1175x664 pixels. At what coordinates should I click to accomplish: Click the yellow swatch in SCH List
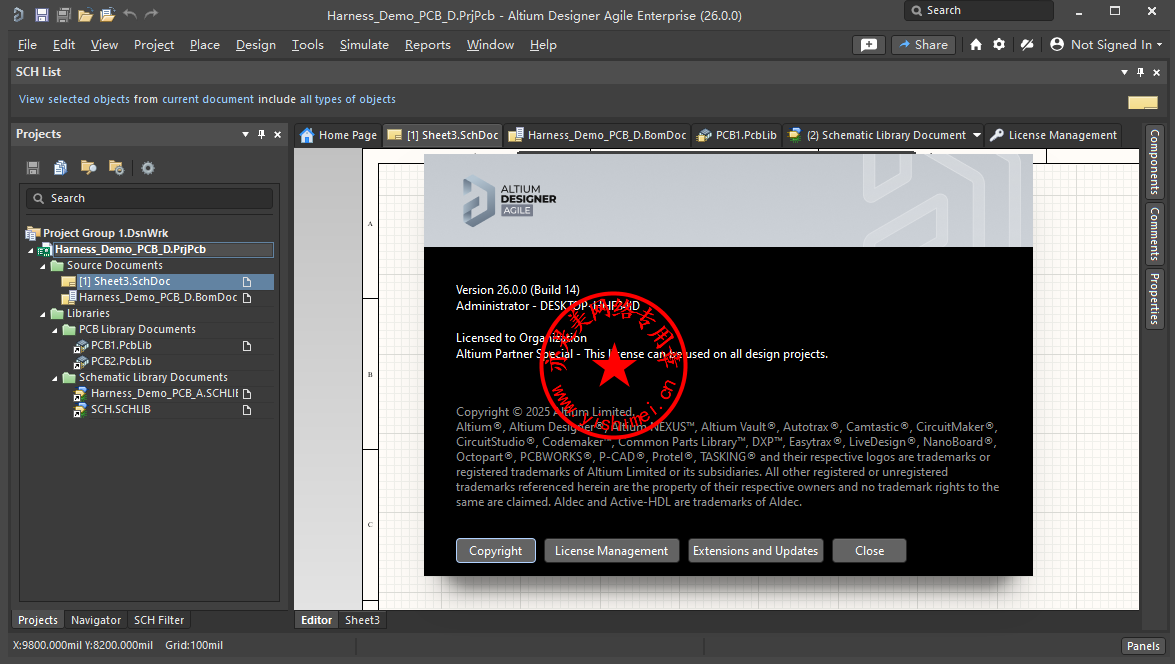point(1142,102)
